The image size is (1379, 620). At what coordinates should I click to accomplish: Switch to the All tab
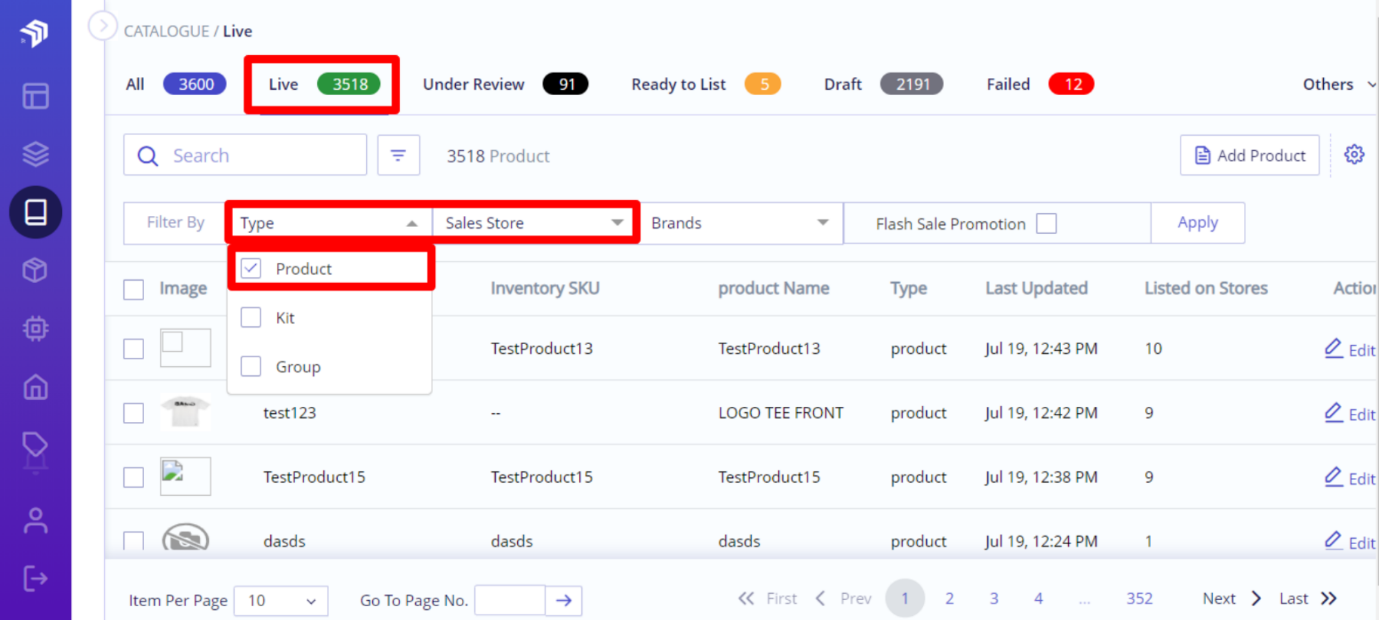pyautogui.click(x=175, y=84)
